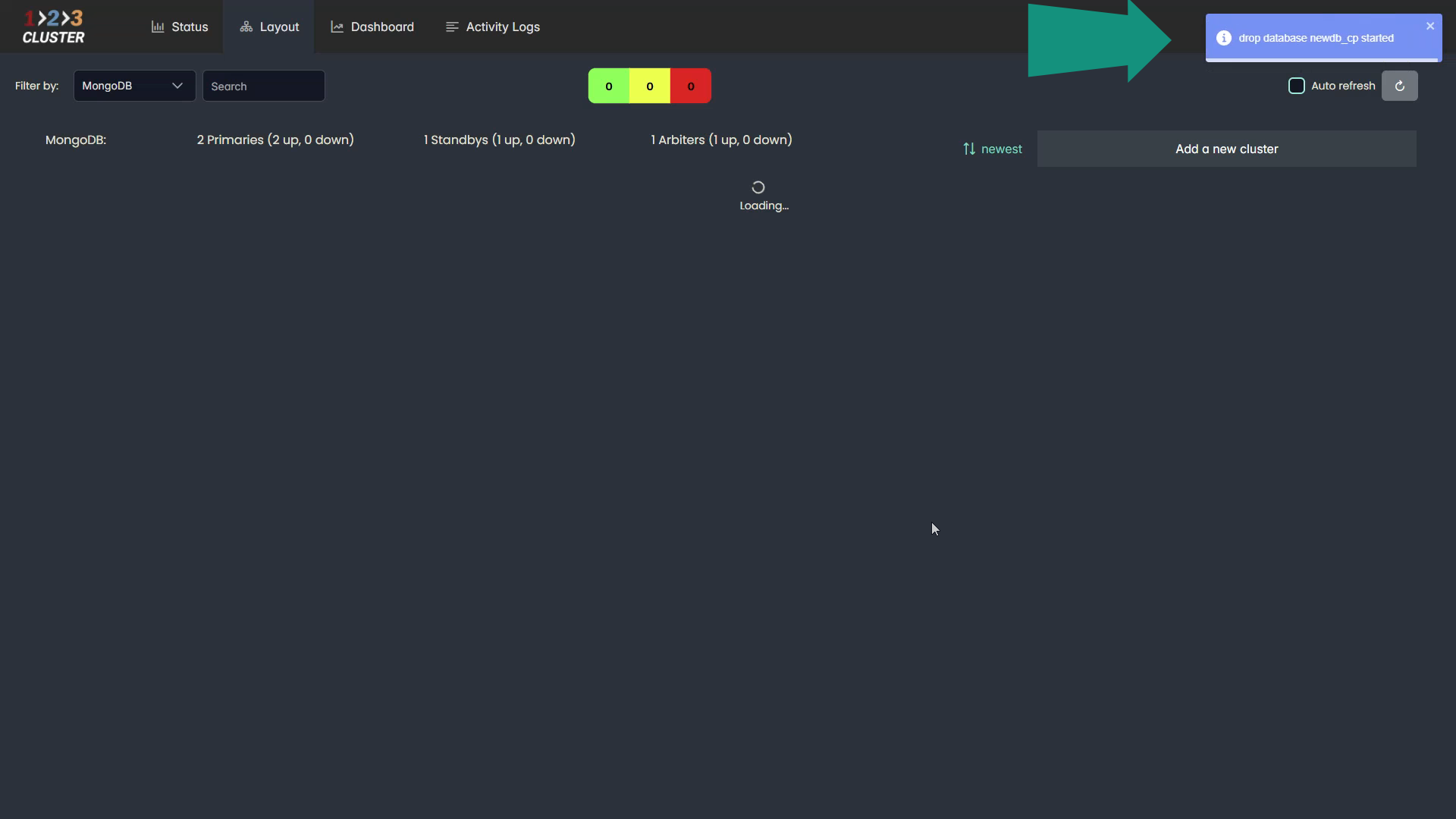Click the green status counter
This screenshot has height=819, width=1456.
pyautogui.click(x=608, y=86)
